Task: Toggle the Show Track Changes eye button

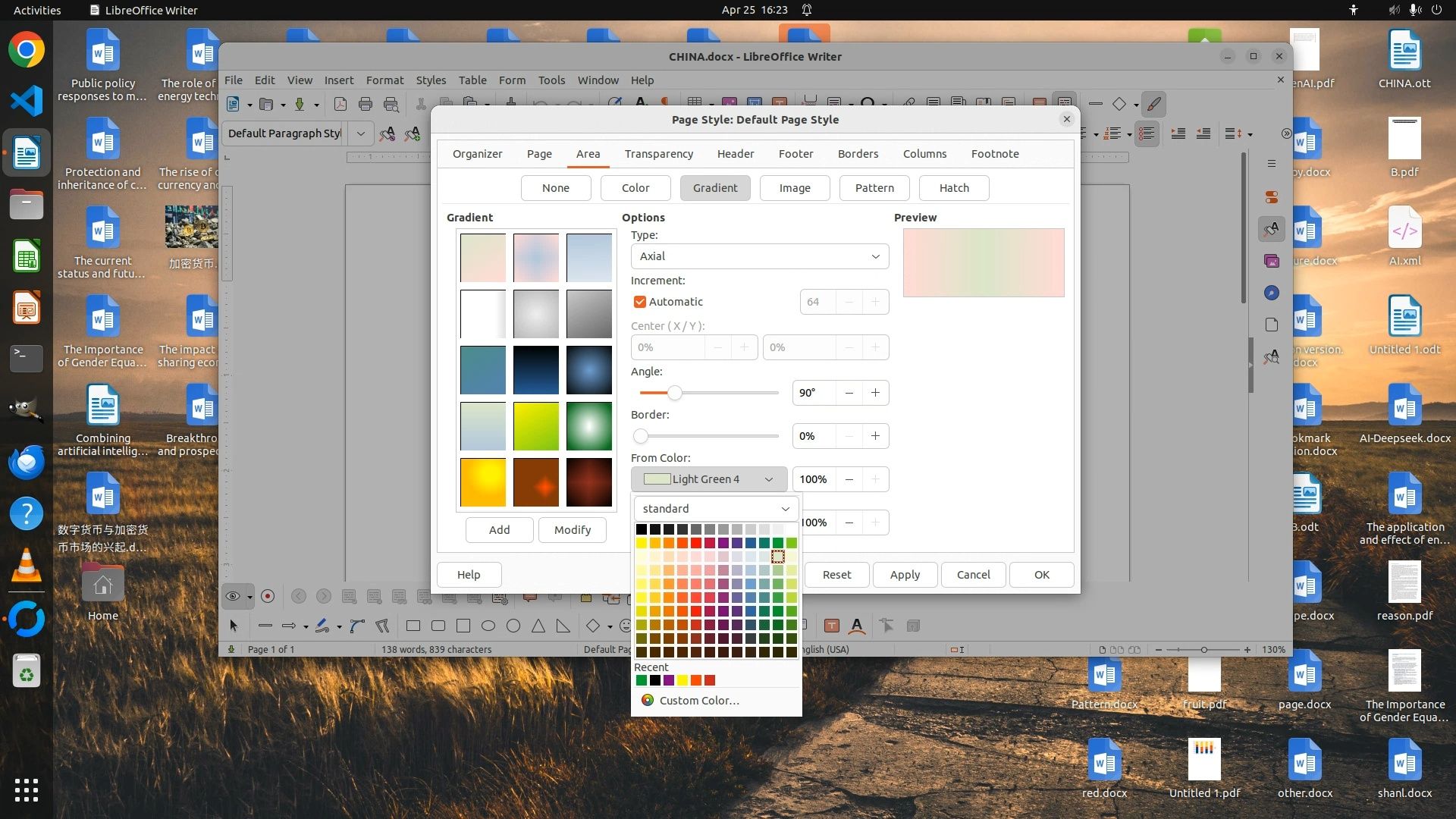Action: coord(233,596)
